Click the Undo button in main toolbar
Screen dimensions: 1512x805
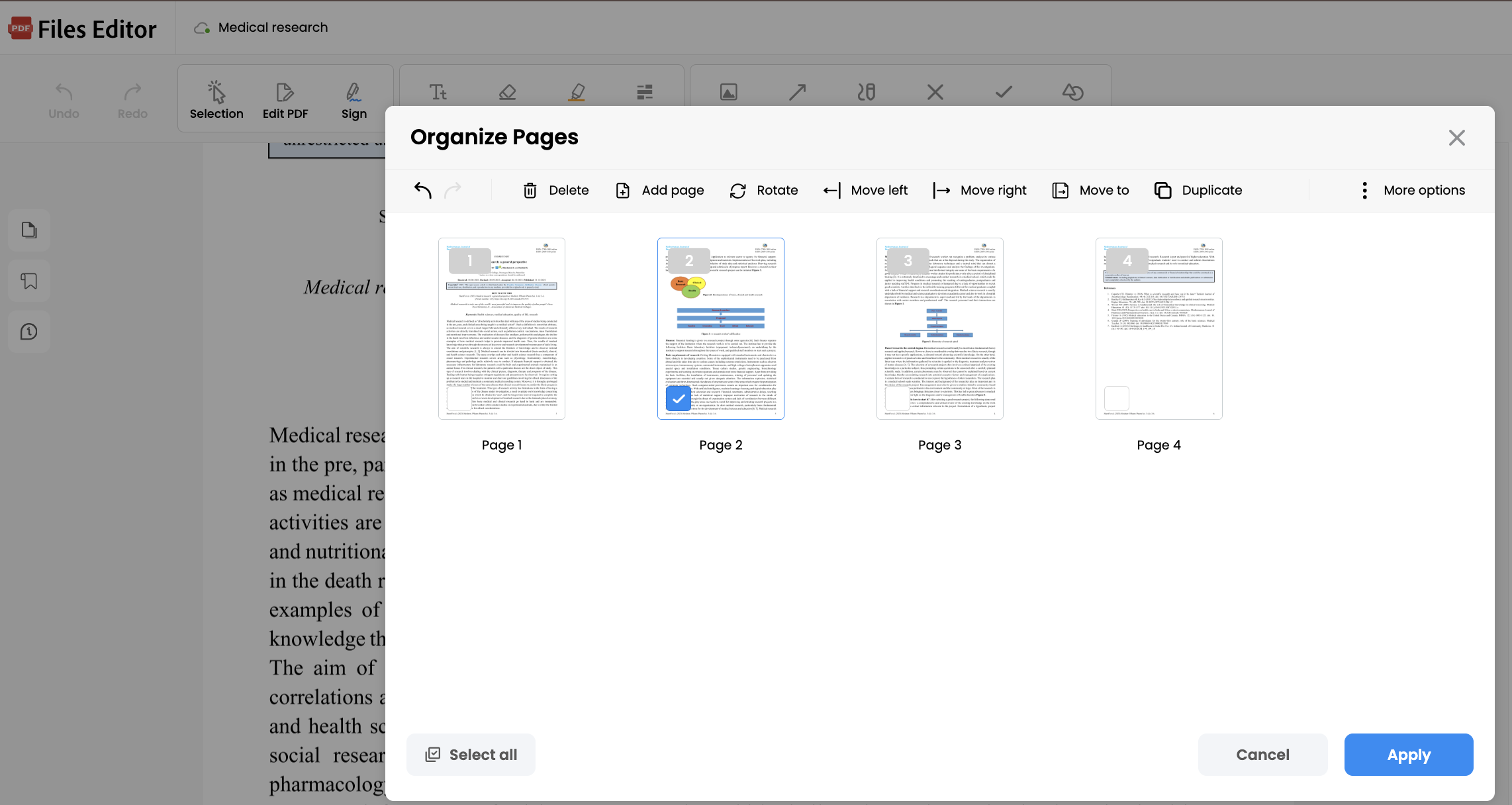point(64,100)
